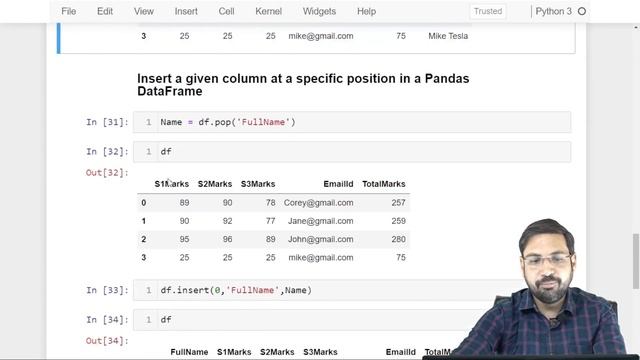
Task: Click the Mike Tesla cell in the top output
Action: click(x=448, y=36)
